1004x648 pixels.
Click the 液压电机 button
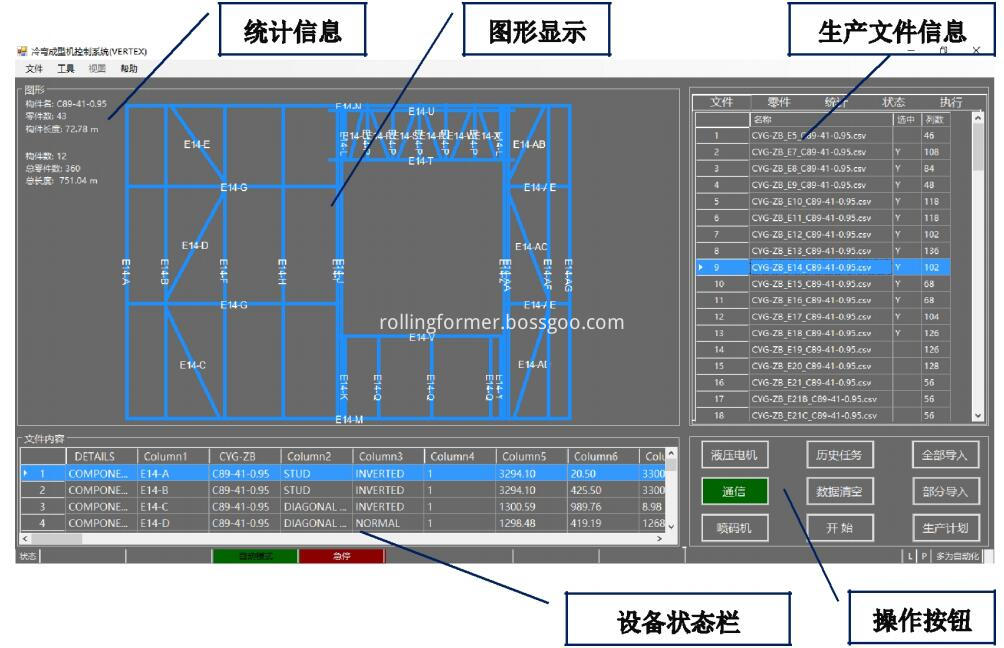pyautogui.click(x=734, y=455)
